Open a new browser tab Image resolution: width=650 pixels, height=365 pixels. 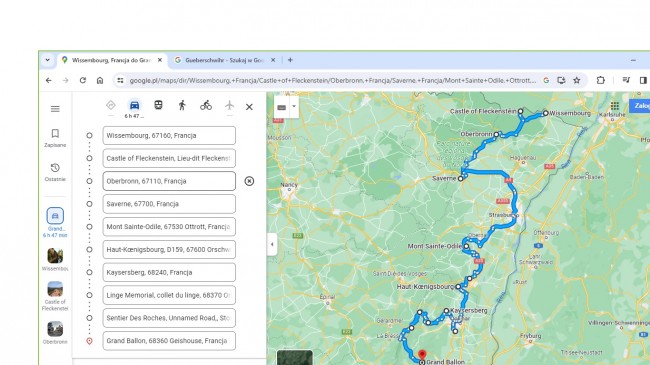coord(290,60)
